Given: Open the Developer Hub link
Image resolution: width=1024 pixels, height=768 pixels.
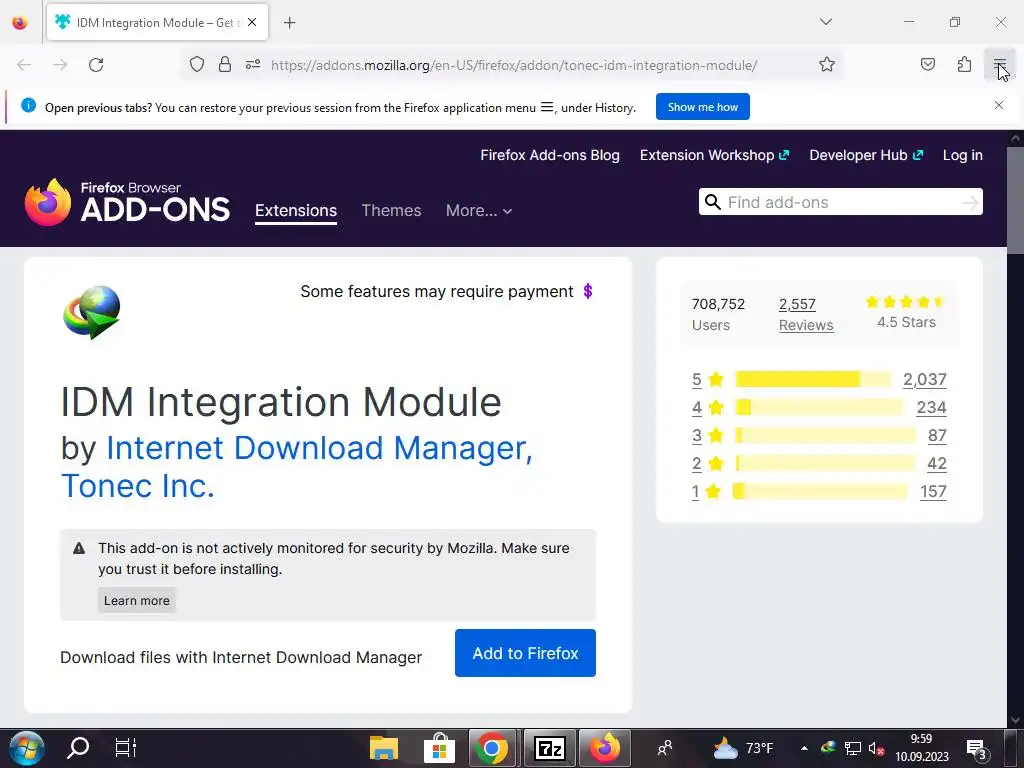Looking at the screenshot, I should (866, 155).
